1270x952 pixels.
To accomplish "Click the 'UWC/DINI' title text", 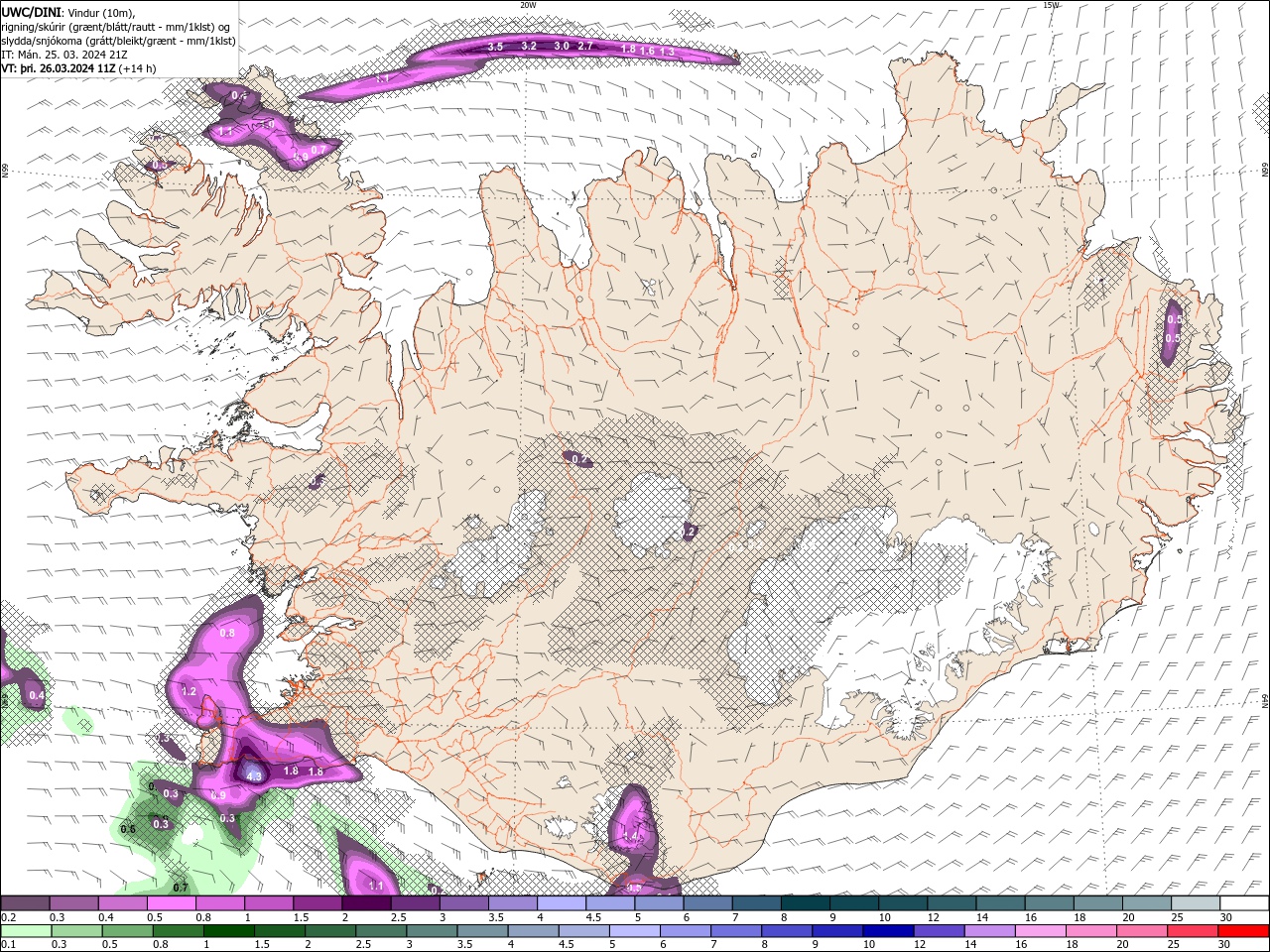I will point(30,12).
